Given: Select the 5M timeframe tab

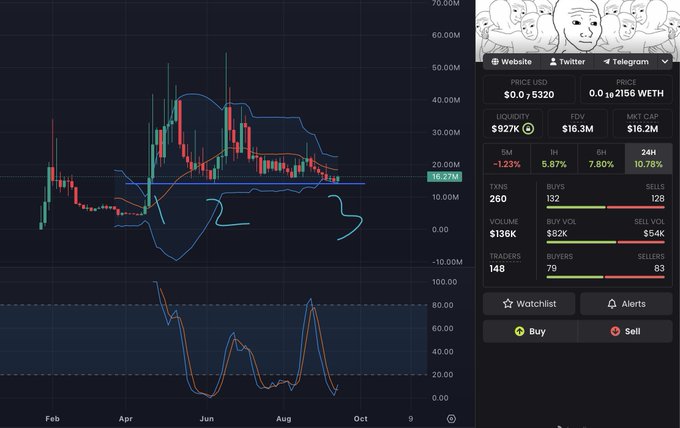Looking at the screenshot, I should (x=507, y=159).
